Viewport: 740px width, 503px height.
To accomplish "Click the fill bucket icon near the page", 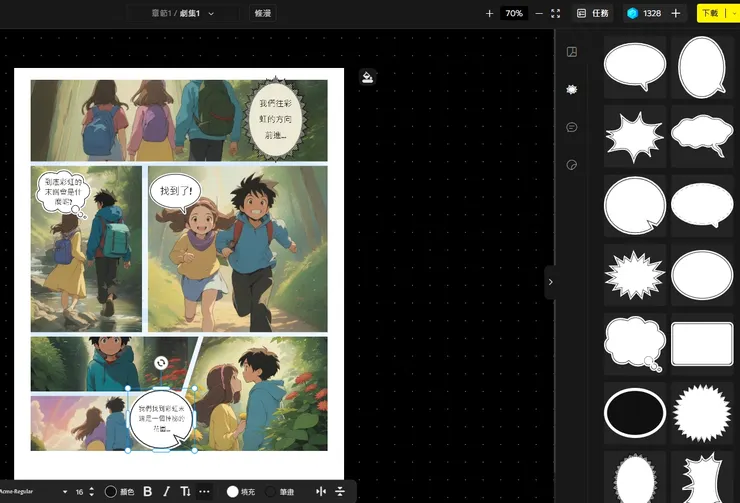I will click(367, 77).
